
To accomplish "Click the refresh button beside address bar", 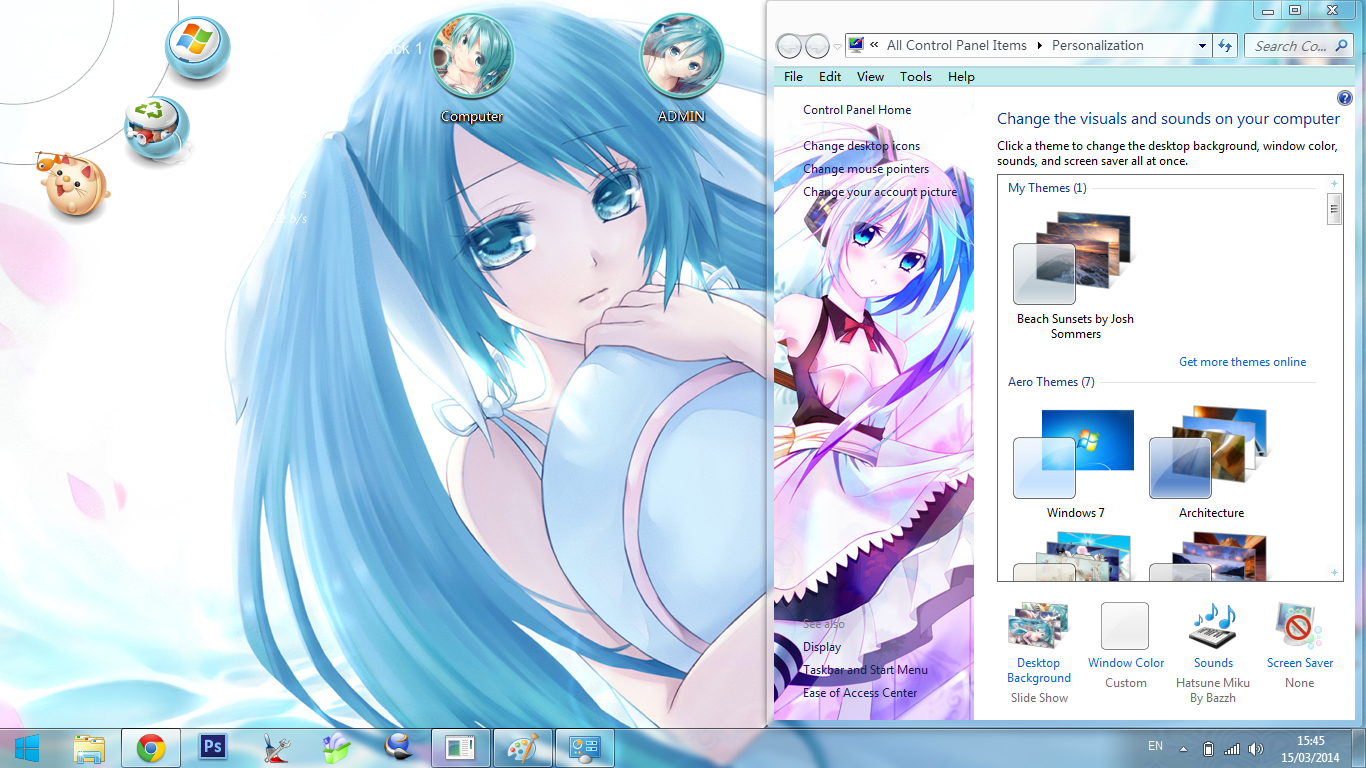I will [1225, 45].
